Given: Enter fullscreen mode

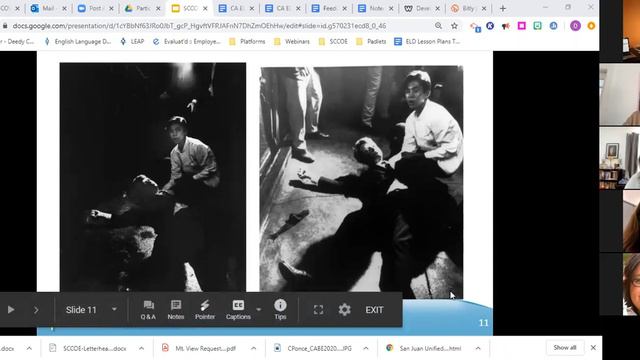Looking at the screenshot, I should pyautogui.click(x=318, y=310).
